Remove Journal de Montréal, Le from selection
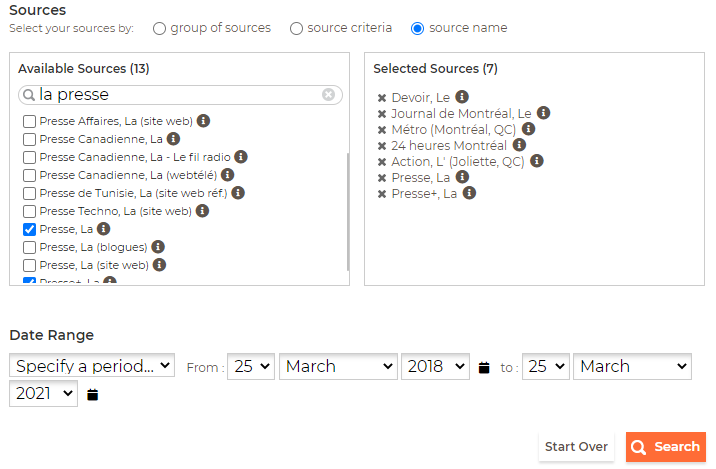716x469 pixels. coord(382,114)
